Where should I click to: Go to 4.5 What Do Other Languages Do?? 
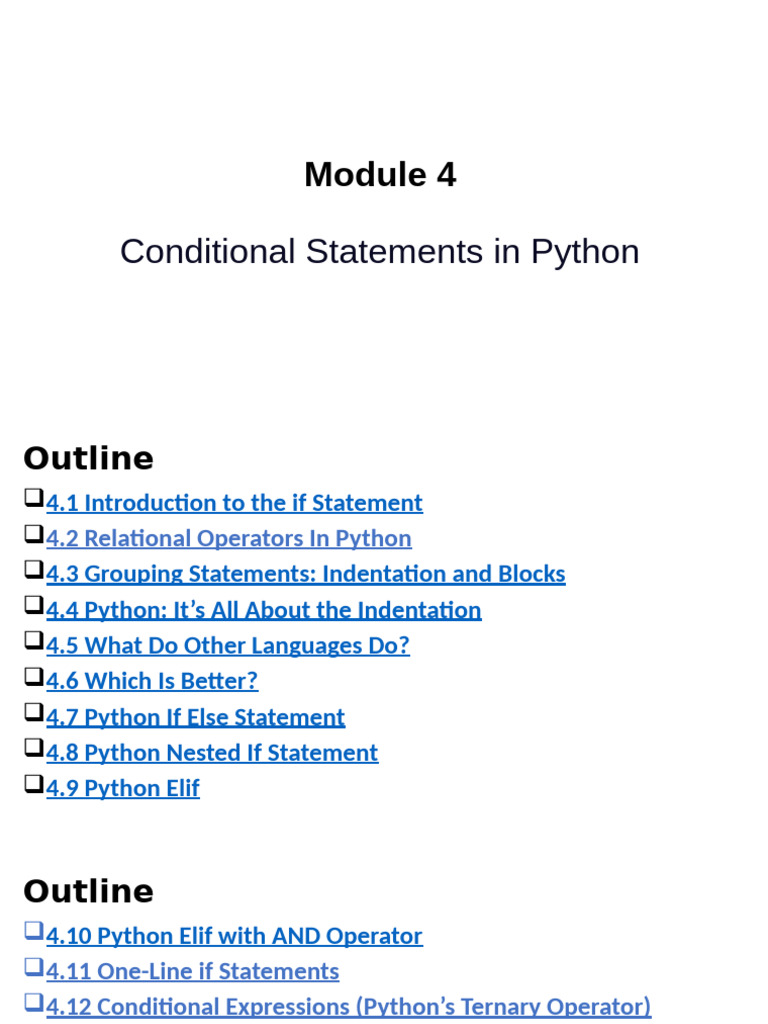(227, 646)
